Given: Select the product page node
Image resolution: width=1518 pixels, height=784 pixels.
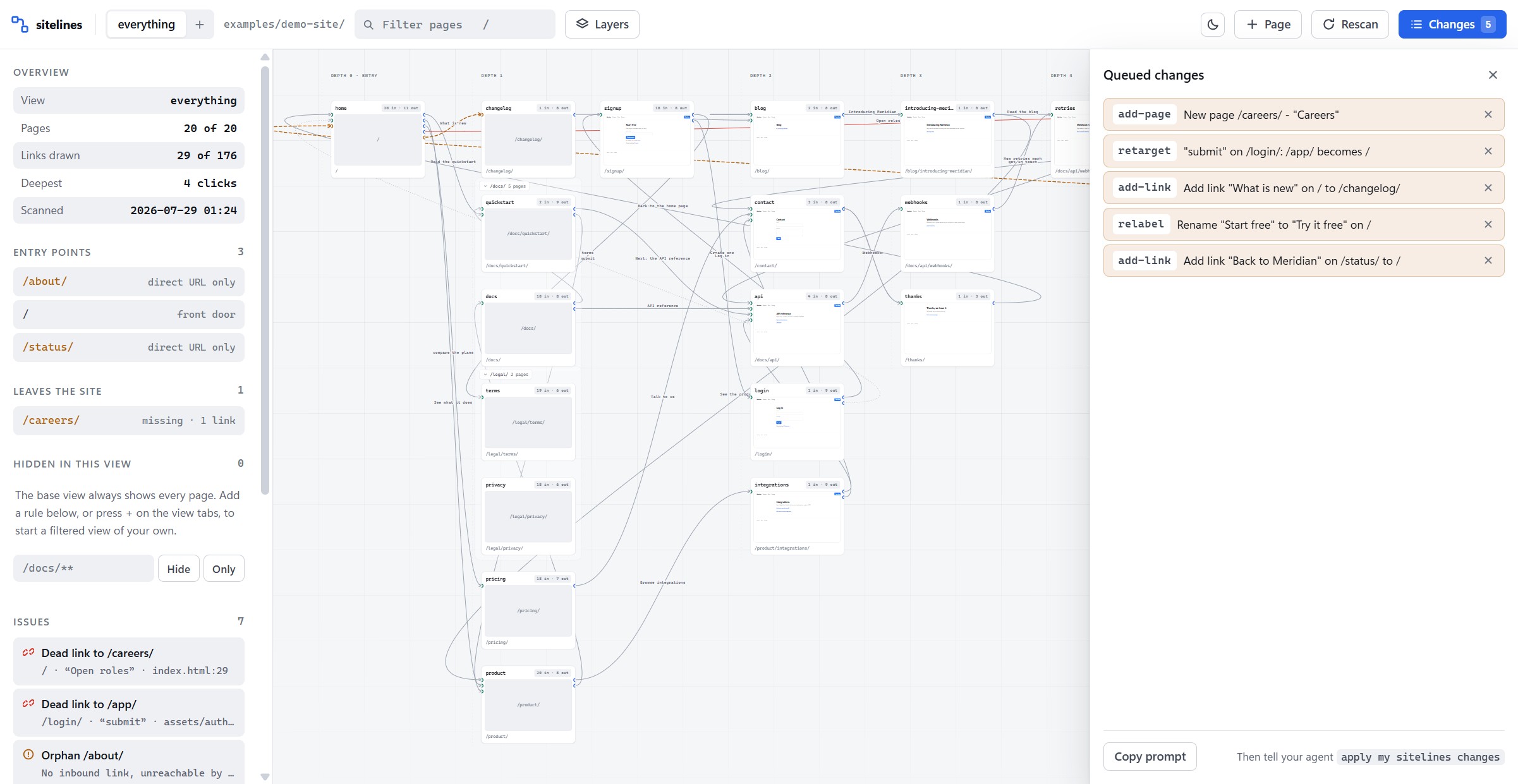Looking at the screenshot, I should click(528, 704).
